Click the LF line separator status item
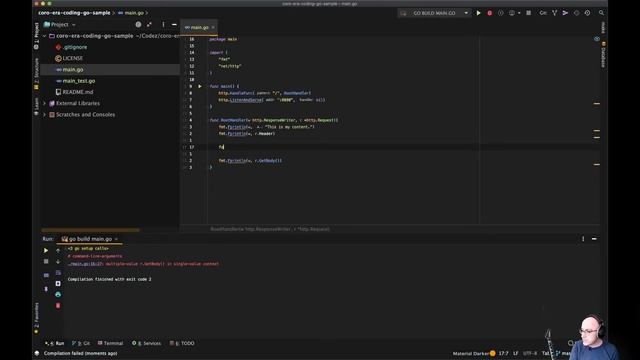 tap(516, 353)
